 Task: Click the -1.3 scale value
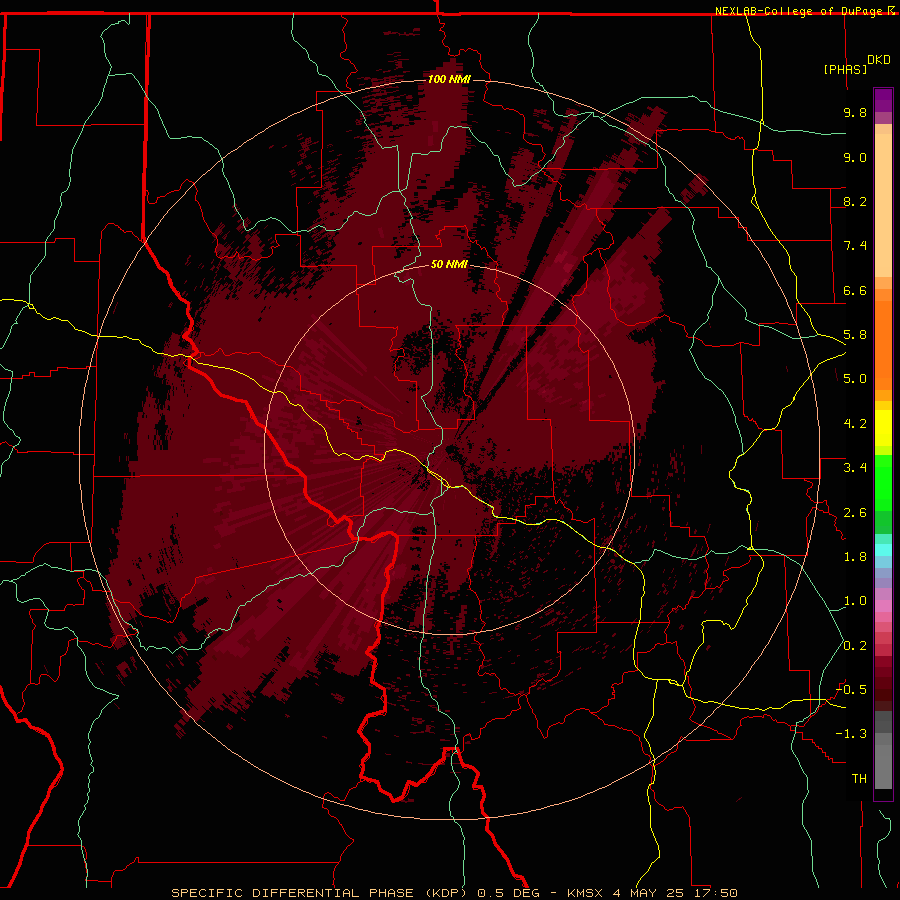pos(851,734)
